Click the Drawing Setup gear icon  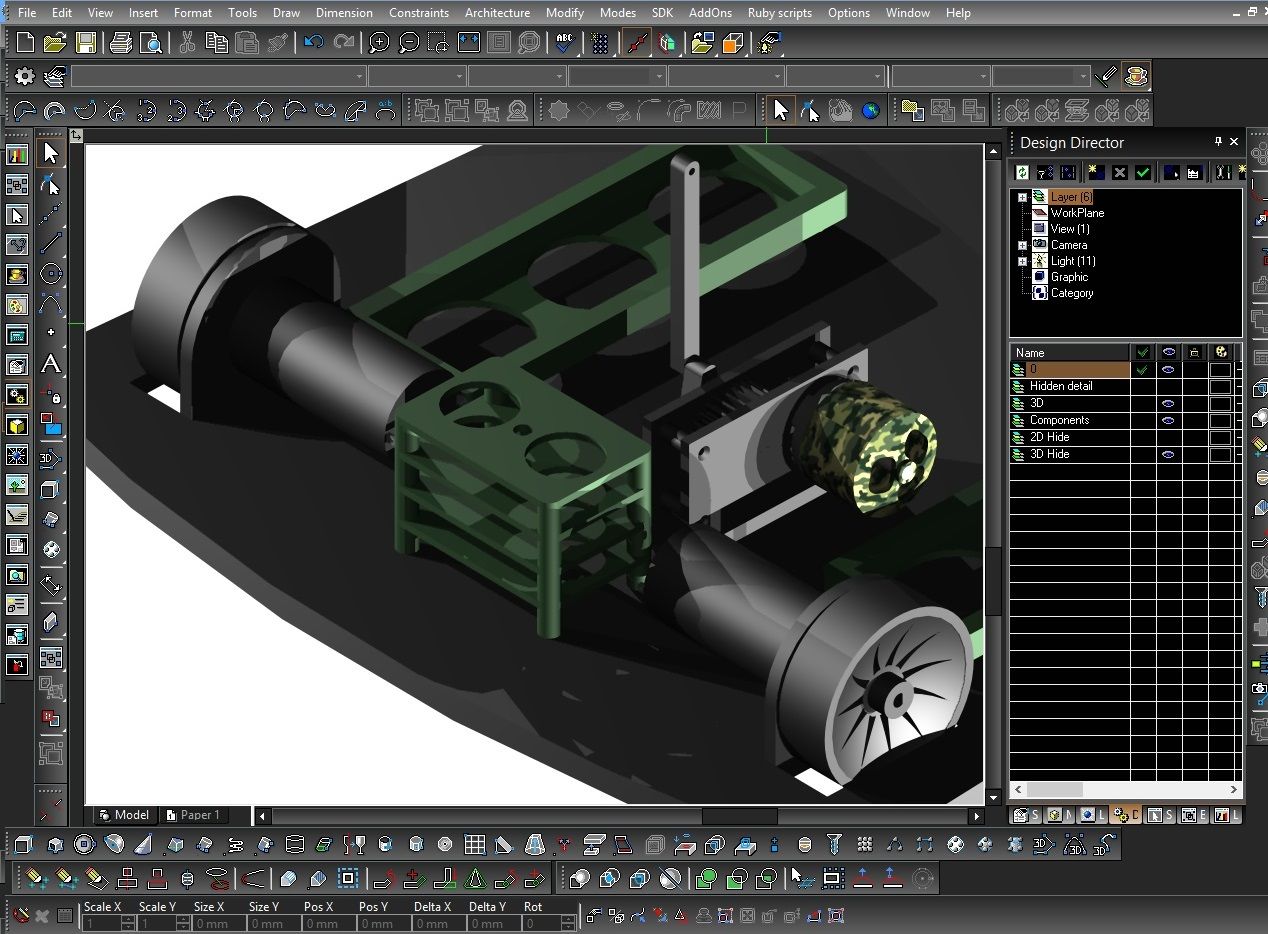pyautogui.click(x=25, y=76)
